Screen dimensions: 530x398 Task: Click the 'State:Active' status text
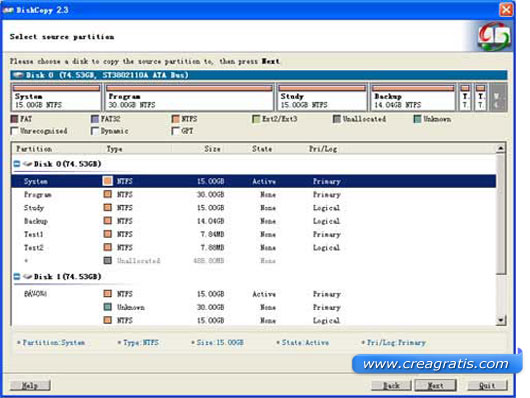(305, 343)
